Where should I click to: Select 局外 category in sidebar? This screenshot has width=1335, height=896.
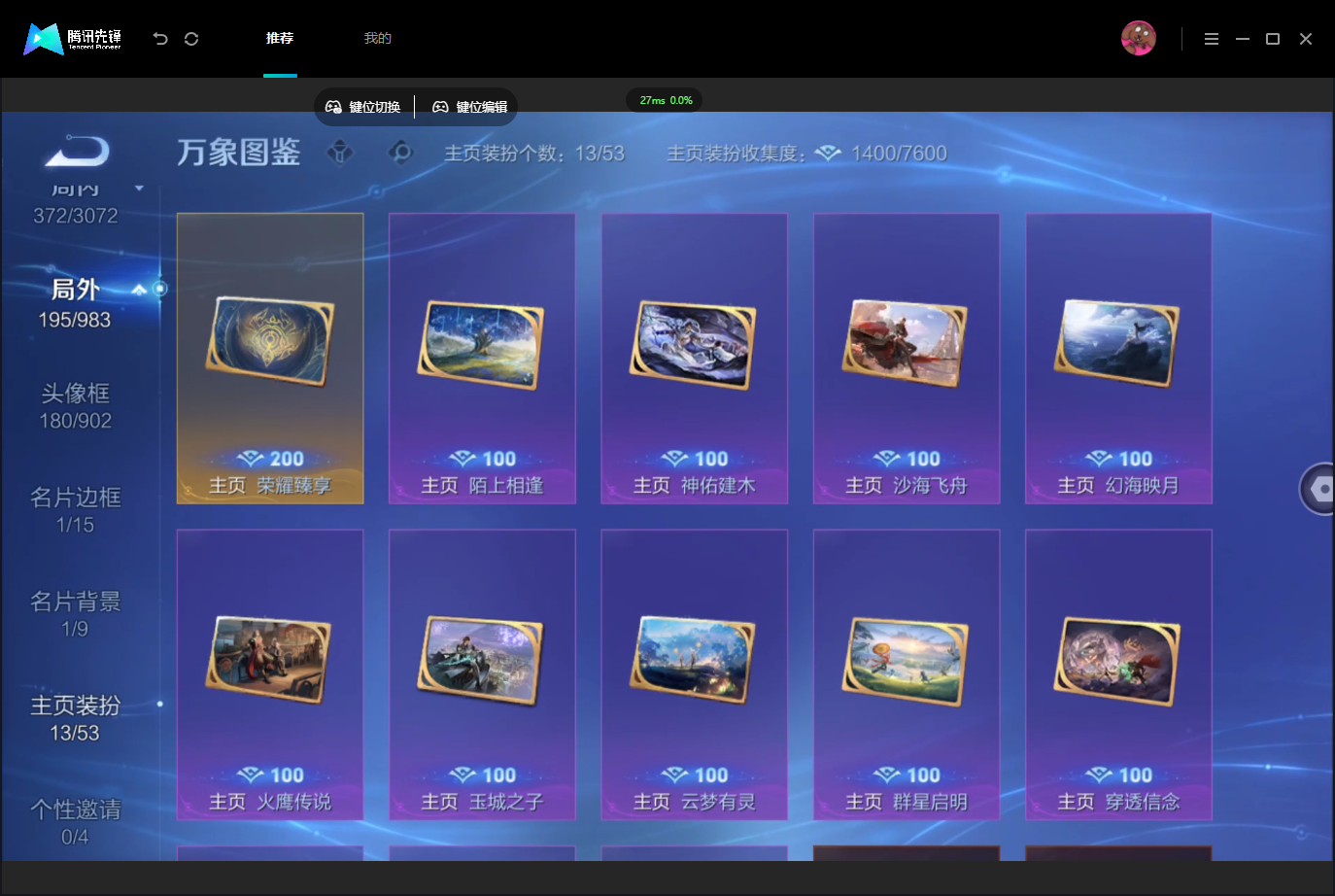[75, 303]
